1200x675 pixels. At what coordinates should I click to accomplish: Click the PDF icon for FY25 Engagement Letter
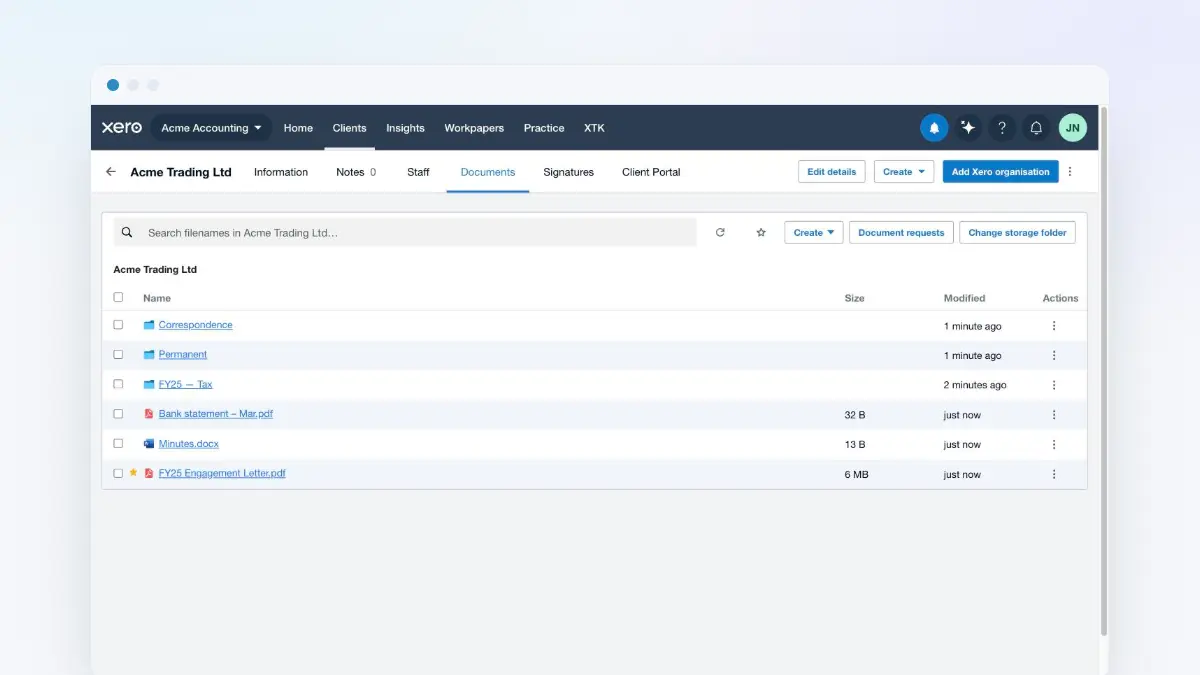point(149,473)
